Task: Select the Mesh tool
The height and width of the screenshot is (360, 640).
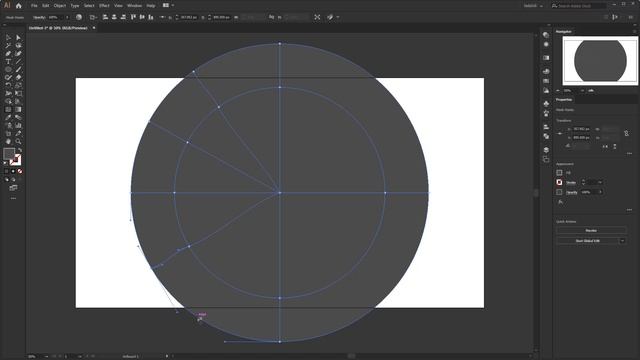Action: point(8,109)
